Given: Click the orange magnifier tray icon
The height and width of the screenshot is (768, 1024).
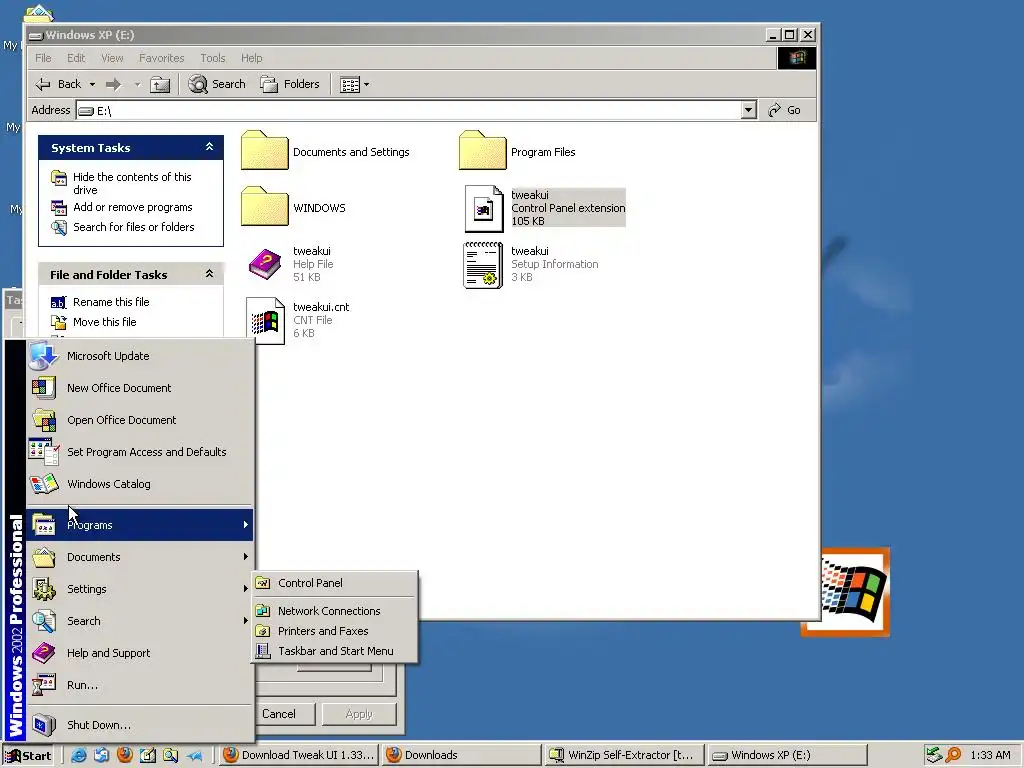Looking at the screenshot, I should coord(953,755).
